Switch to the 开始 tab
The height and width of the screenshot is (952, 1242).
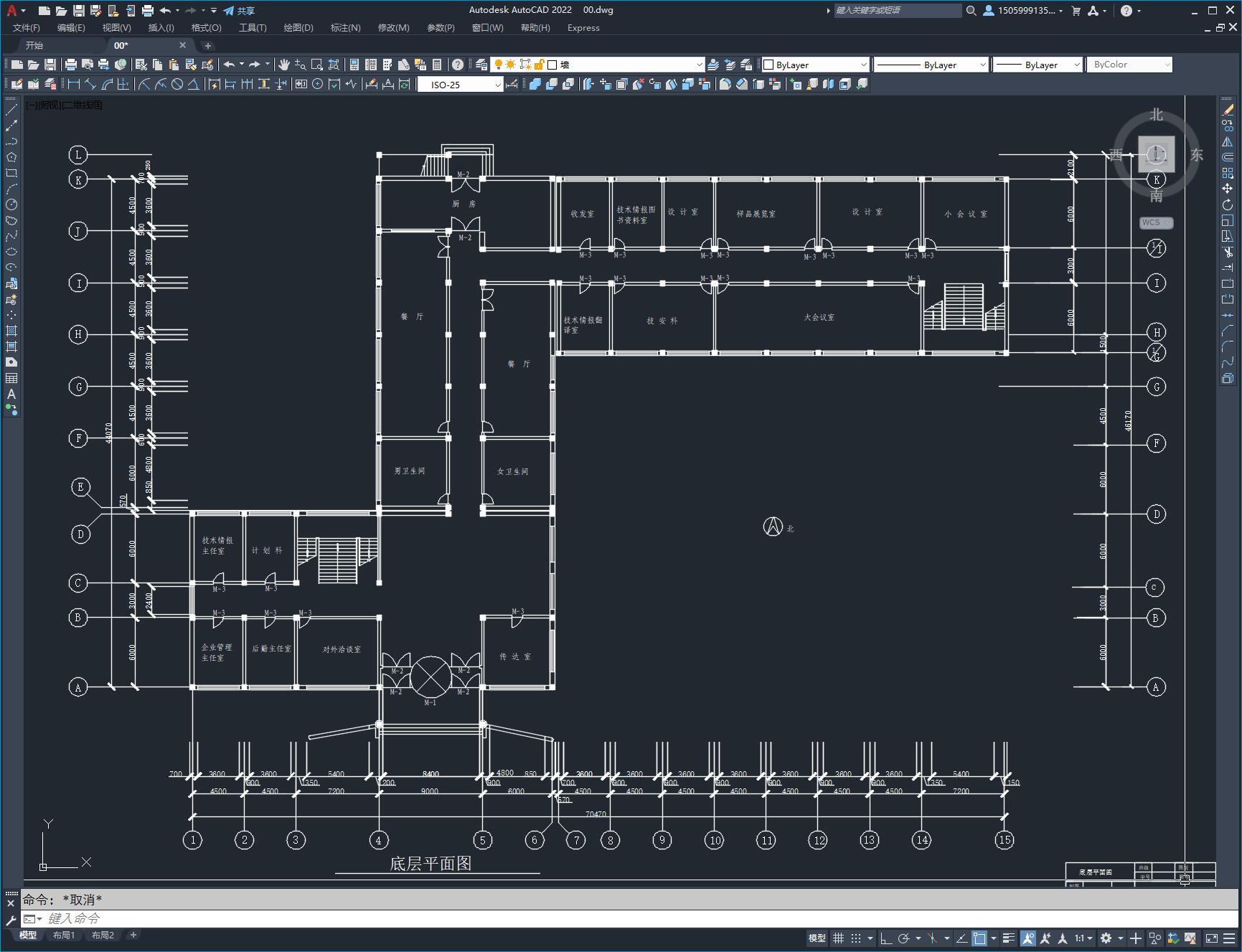tap(34, 45)
